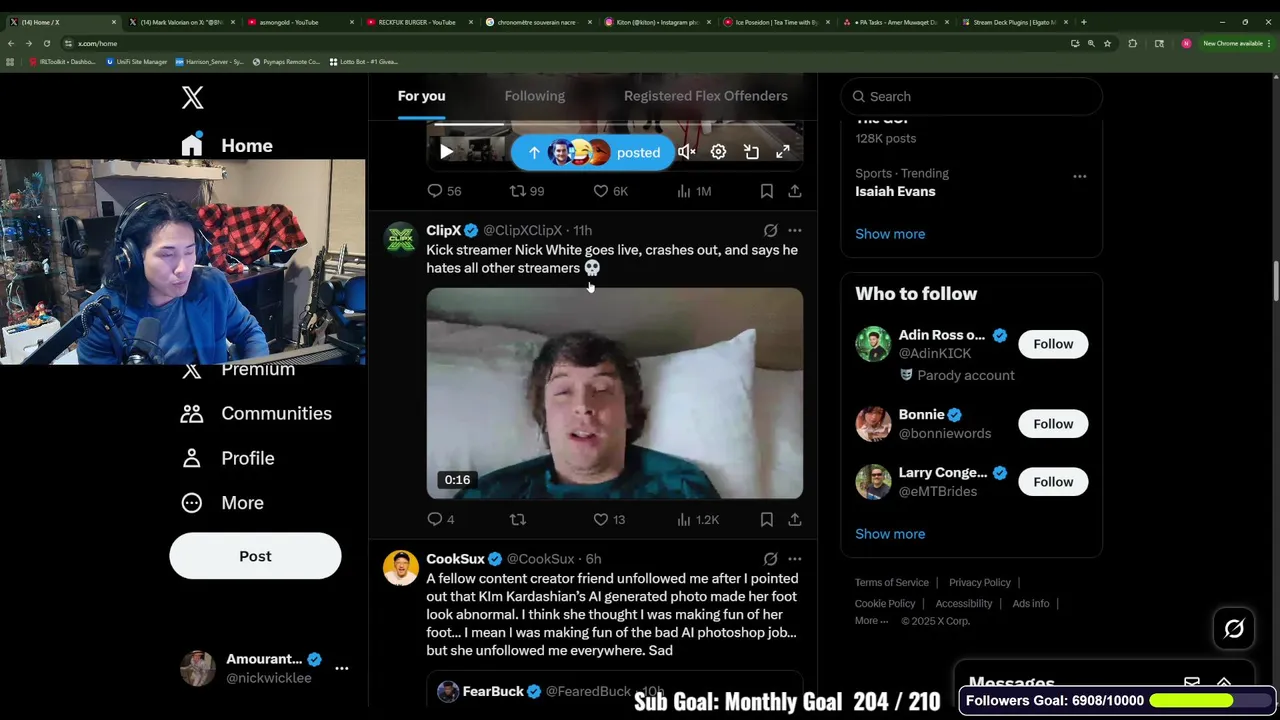This screenshot has width=1280, height=720.
Task: Reply to the ClipX post with 4 comments
Action: (441, 520)
